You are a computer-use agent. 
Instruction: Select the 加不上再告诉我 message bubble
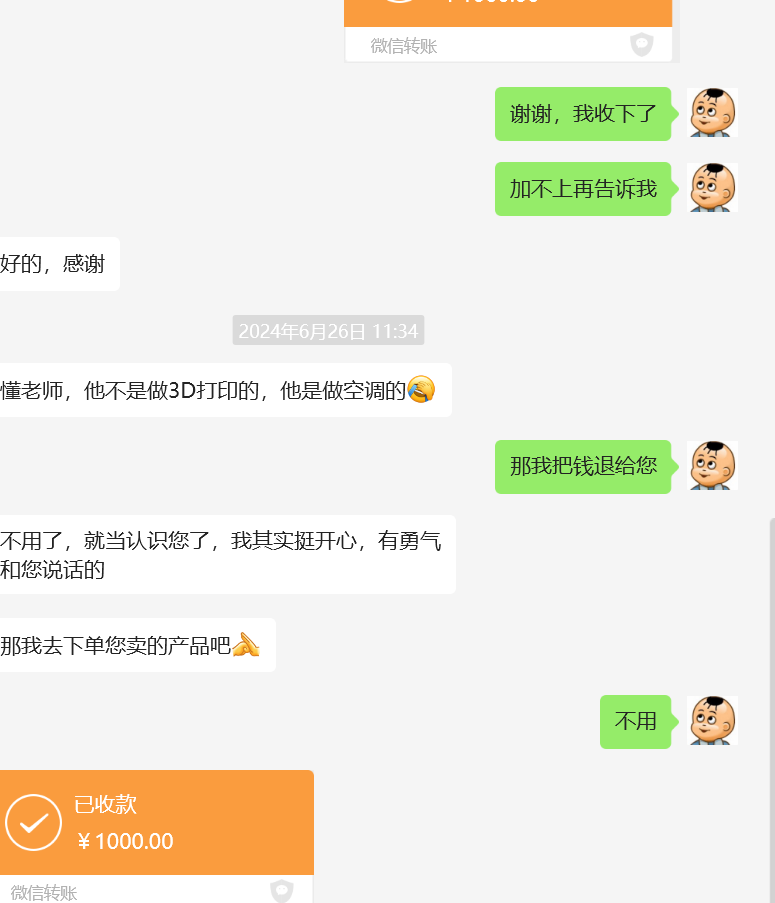pos(583,189)
